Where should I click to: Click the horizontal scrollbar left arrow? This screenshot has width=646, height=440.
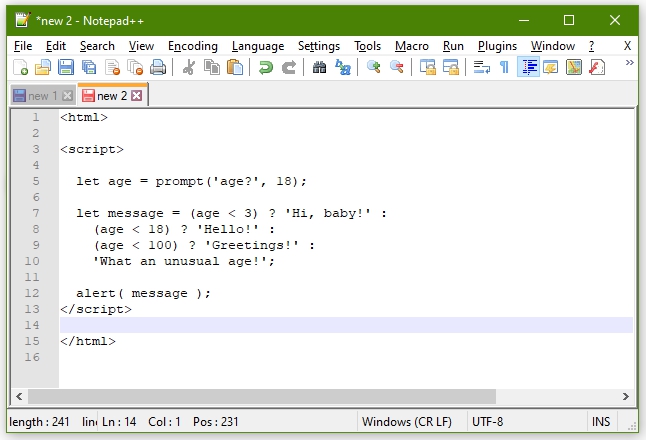pos(19,396)
